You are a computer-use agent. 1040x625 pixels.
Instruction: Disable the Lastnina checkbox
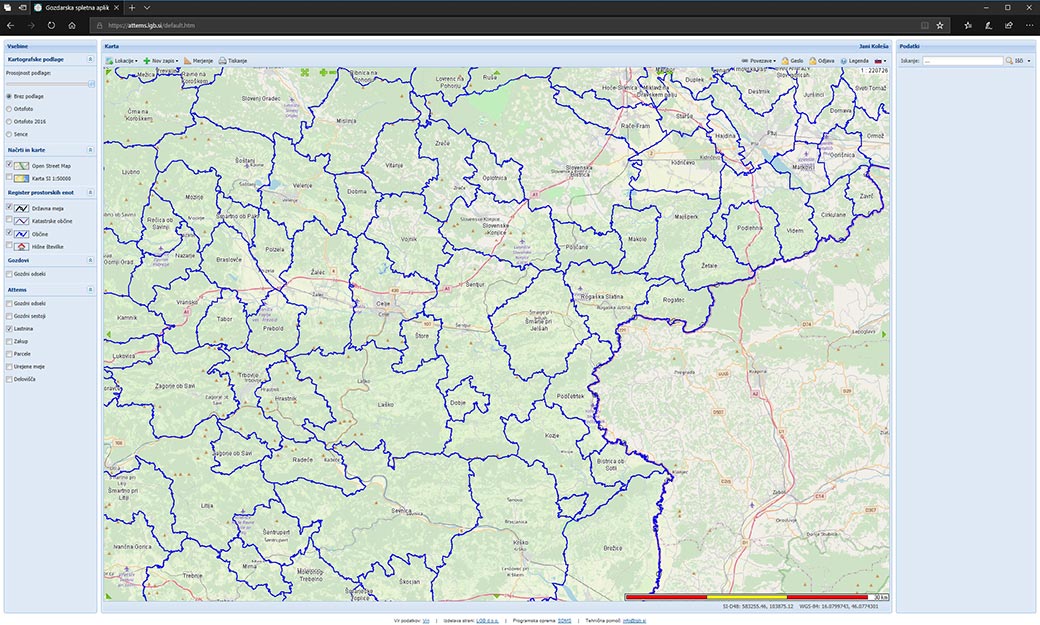(x=10, y=328)
